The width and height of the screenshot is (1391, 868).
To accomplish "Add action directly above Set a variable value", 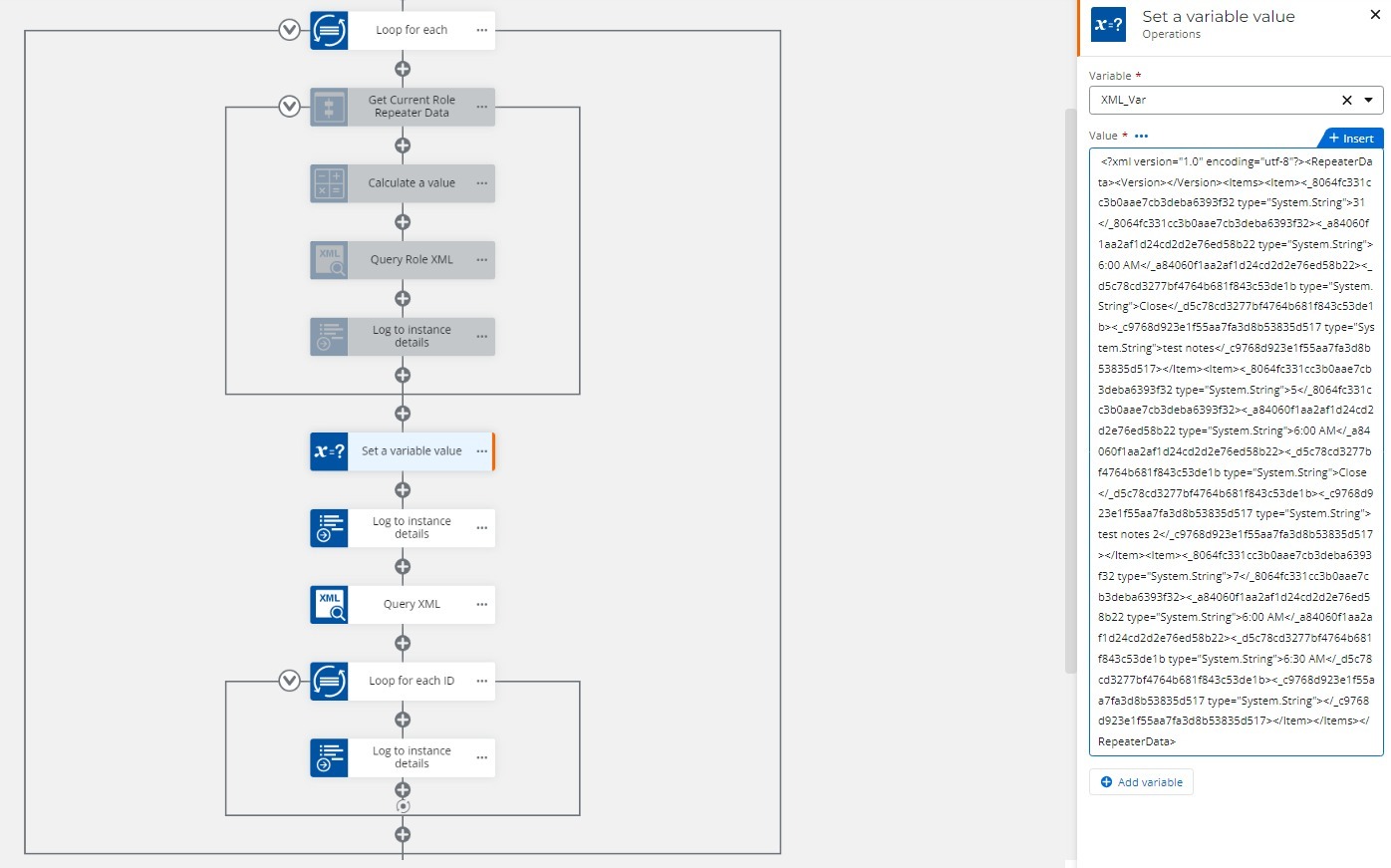I will [x=403, y=414].
